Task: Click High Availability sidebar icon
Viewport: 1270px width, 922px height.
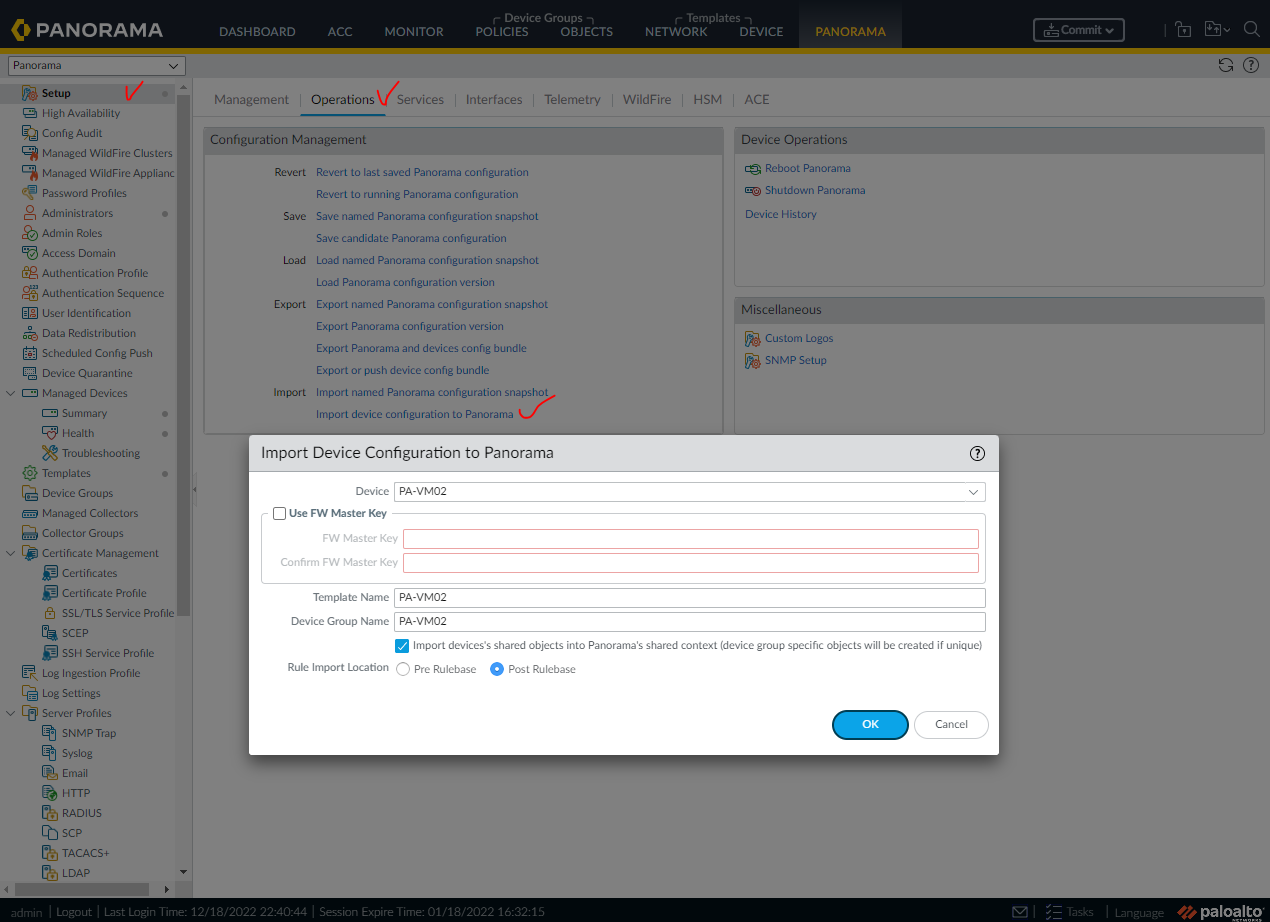Action: click(x=30, y=113)
